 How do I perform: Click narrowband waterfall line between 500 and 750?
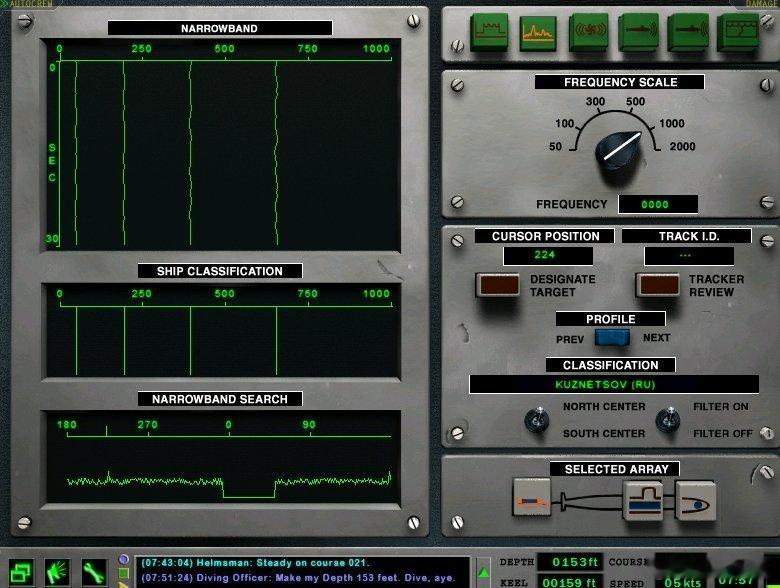[277, 153]
